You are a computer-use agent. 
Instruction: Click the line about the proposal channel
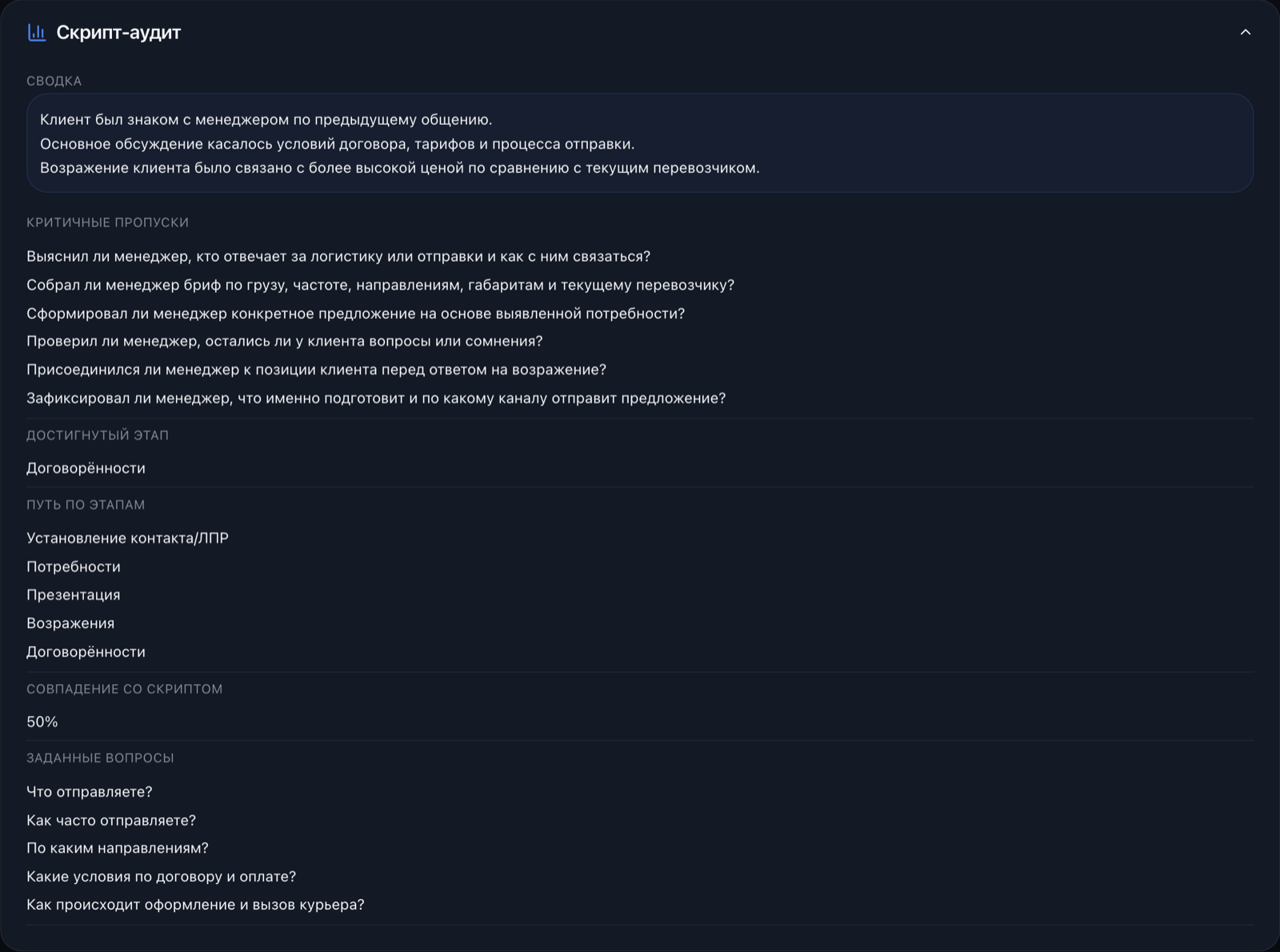pos(376,398)
